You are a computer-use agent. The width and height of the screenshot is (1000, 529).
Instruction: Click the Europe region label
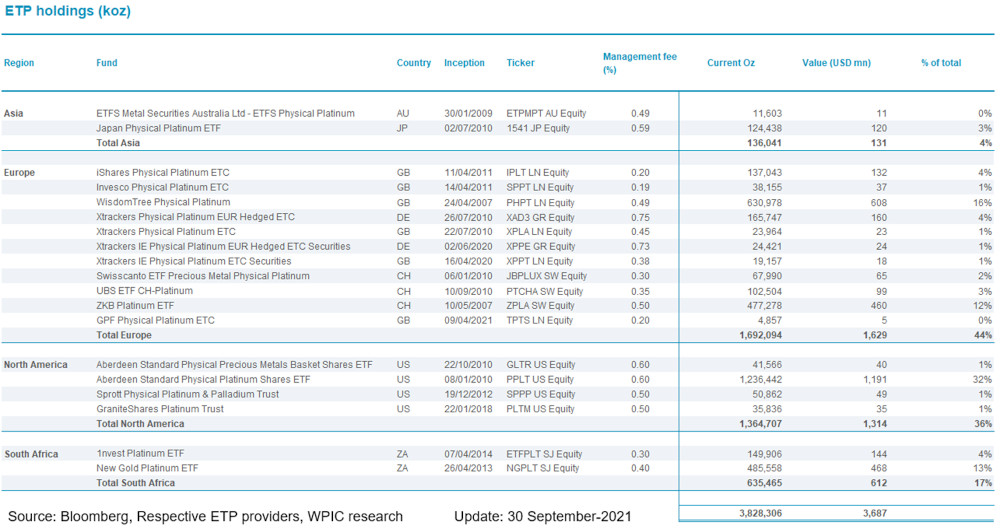(19, 173)
